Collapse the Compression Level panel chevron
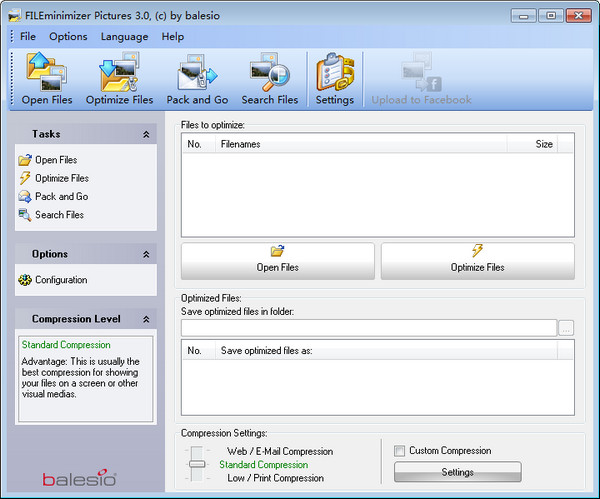Image resolution: width=600 pixels, height=499 pixels. [x=146, y=319]
